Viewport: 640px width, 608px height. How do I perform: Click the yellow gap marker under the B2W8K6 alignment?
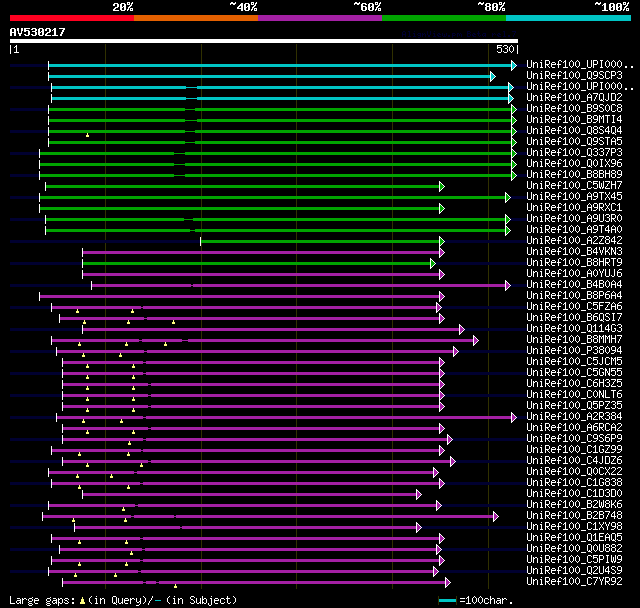[123, 509]
